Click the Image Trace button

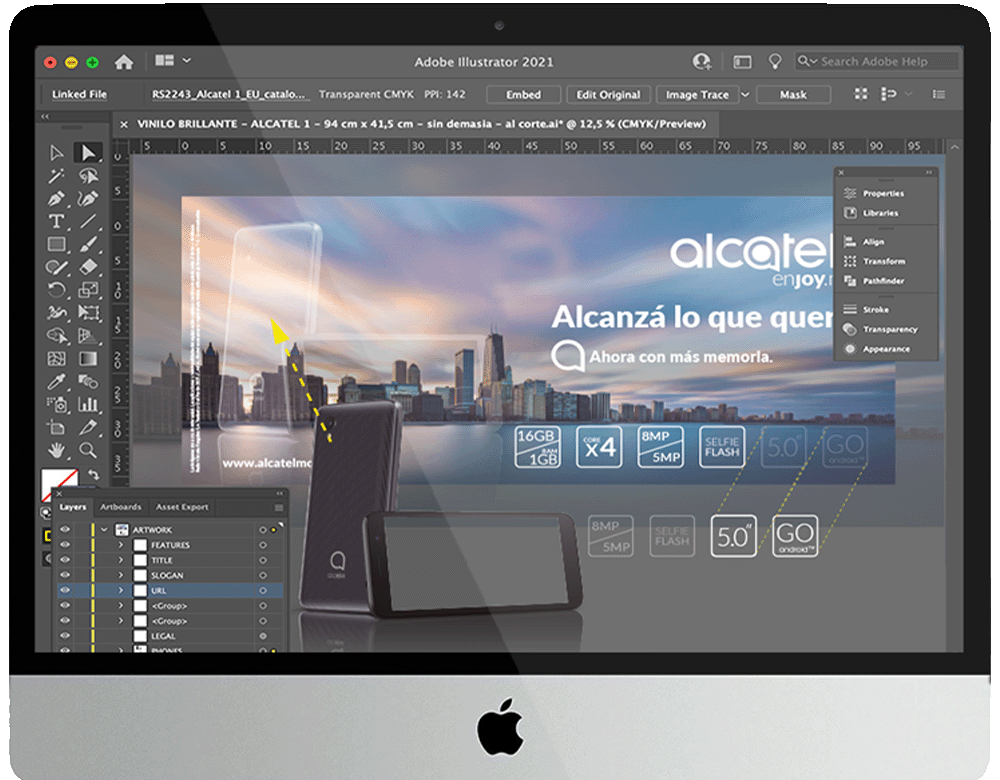pos(697,94)
